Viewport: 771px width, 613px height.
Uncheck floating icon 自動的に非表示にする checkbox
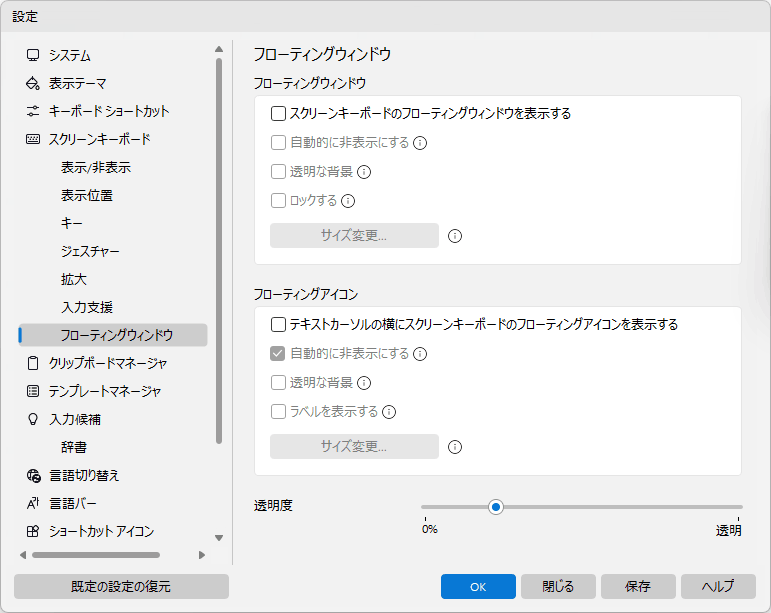pyautogui.click(x=278, y=353)
